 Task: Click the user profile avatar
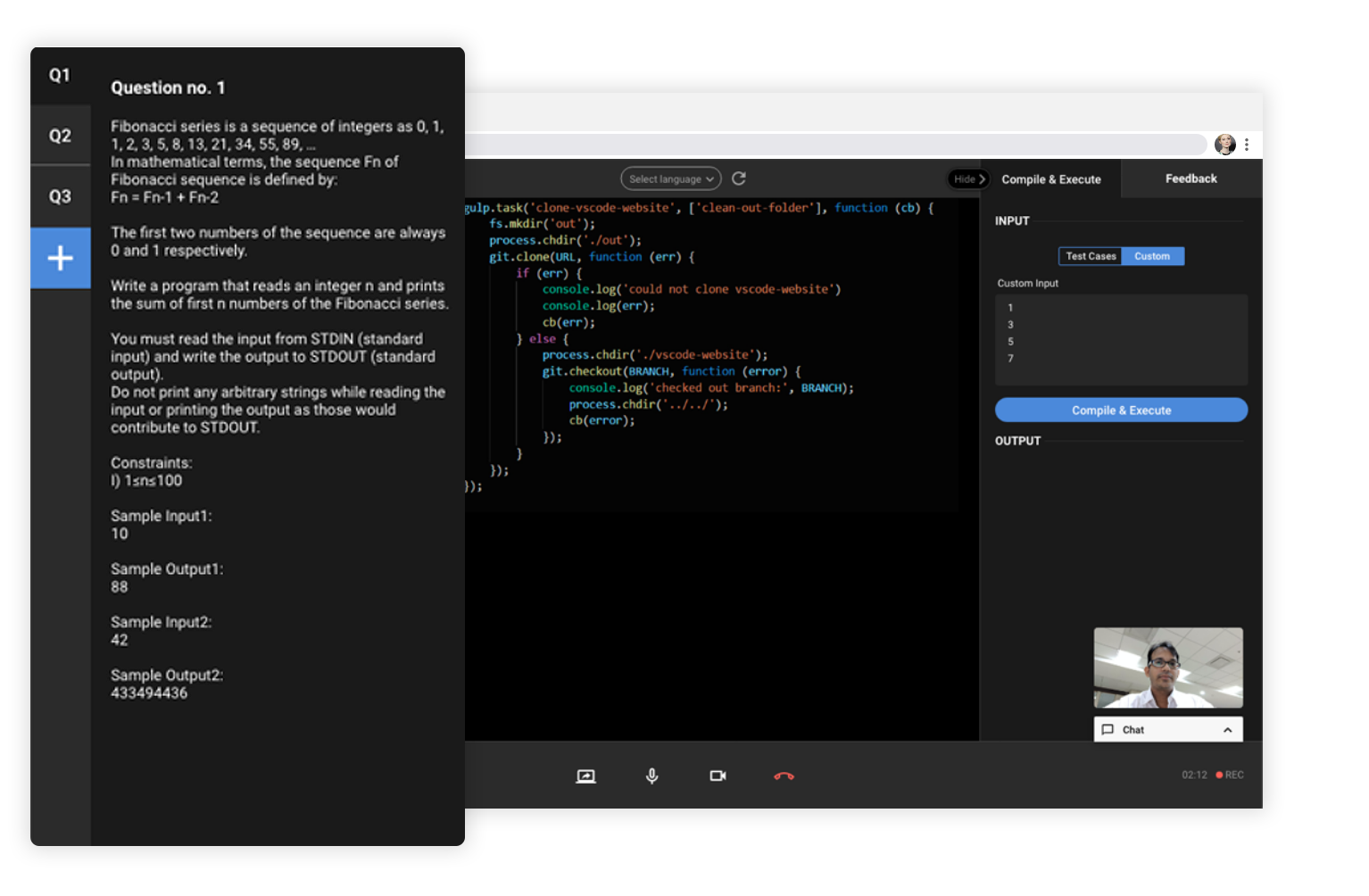pyautogui.click(x=1225, y=145)
